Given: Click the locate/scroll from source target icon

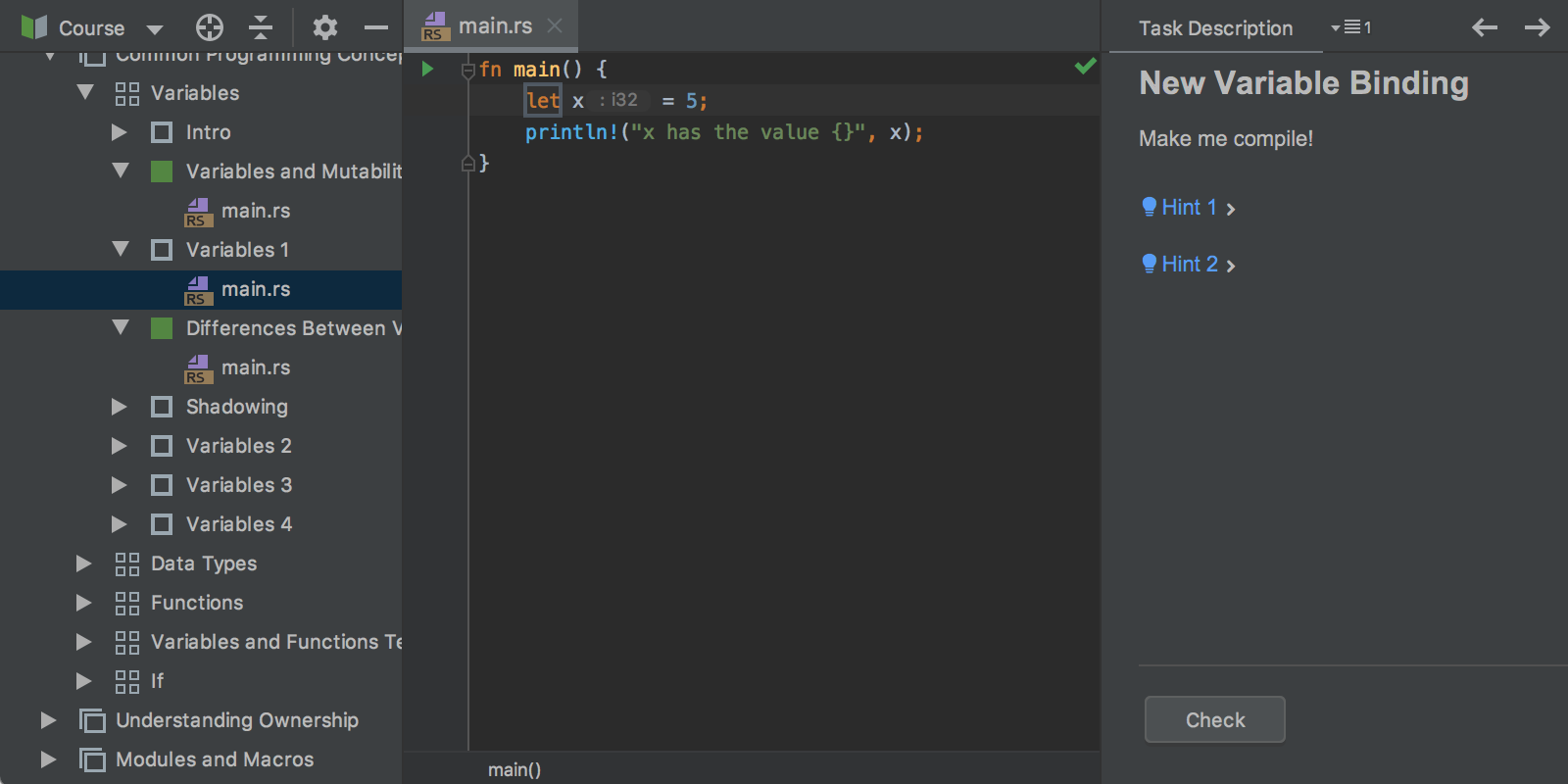Looking at the screenshot, I should click(x=210, y=27).
